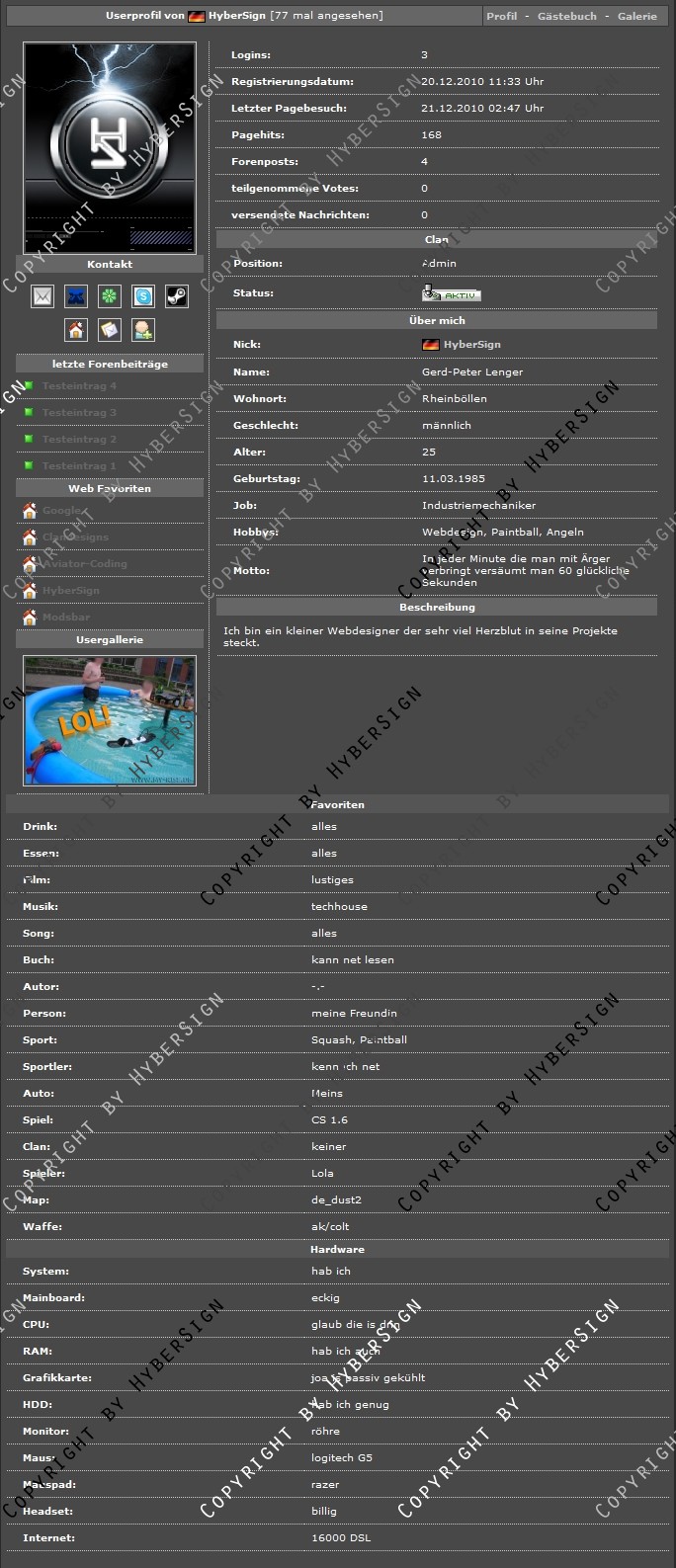
Task: Click the Waffe value ak/colt
Action: 330,1226
